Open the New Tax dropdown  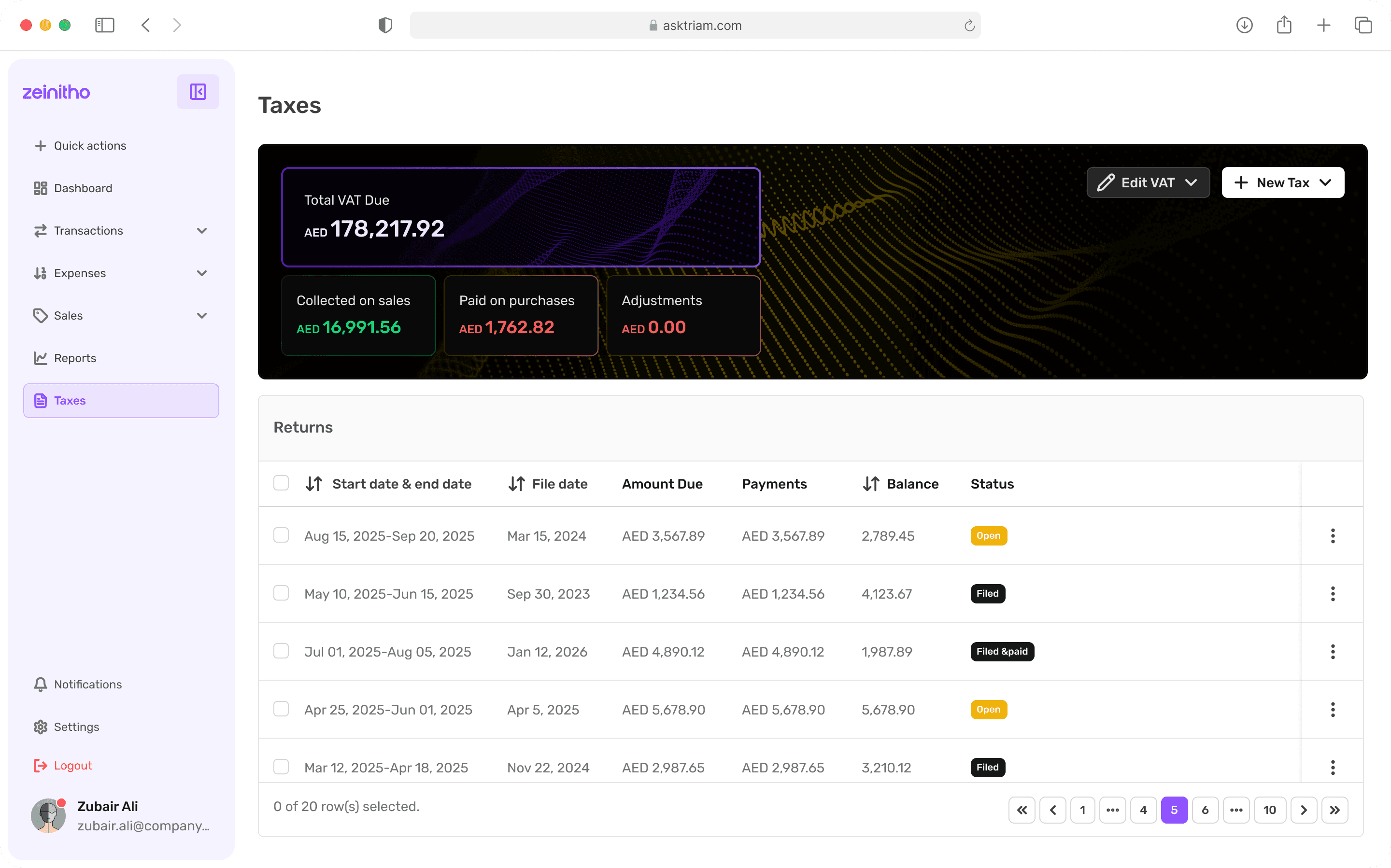pos(1282,182)
